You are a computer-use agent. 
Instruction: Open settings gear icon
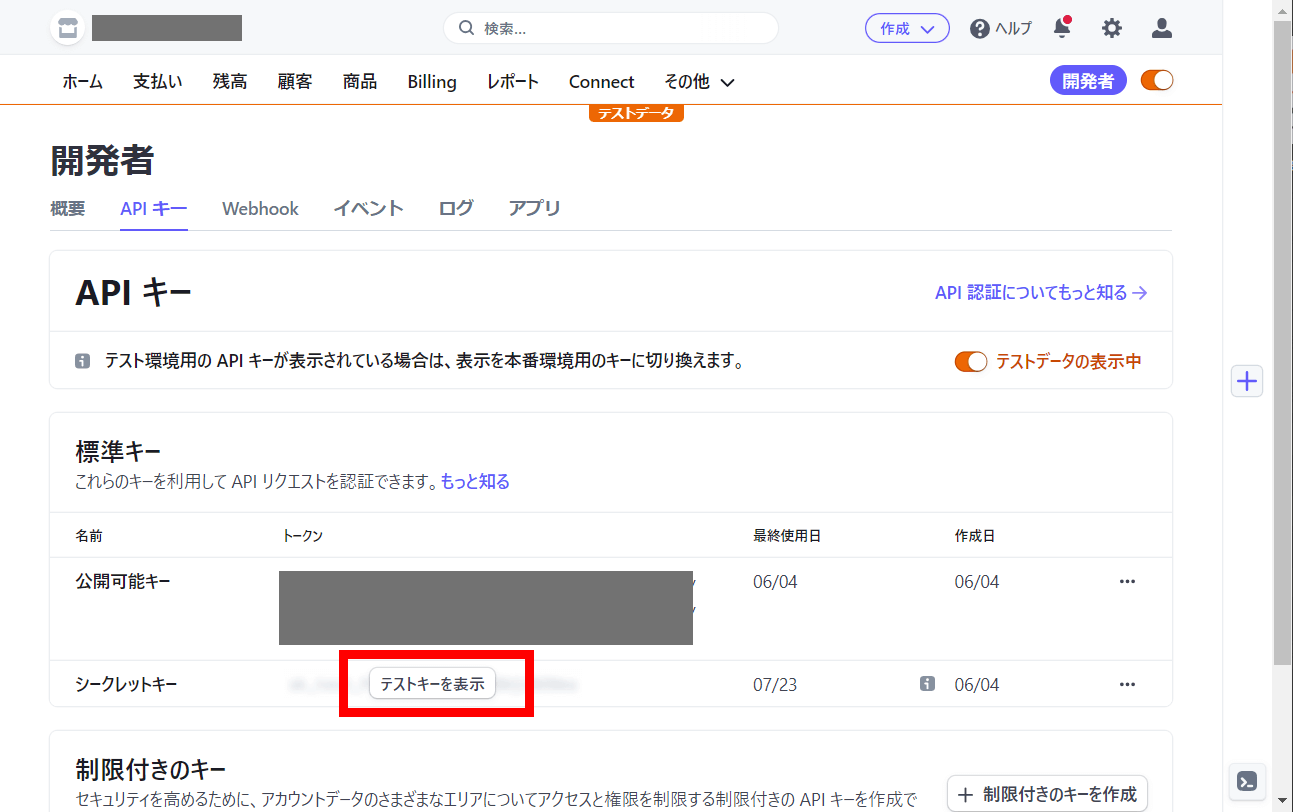point(1112,29)
